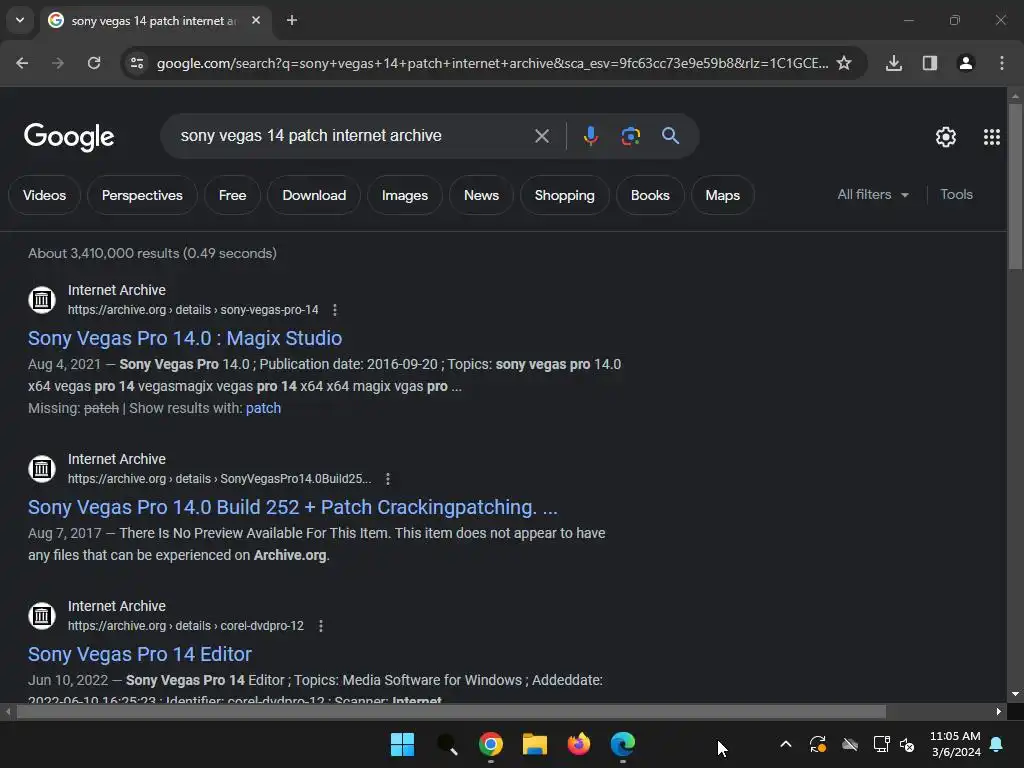
Task: Click horizontal scrollbar right arrow
Action: coord(999,712)
